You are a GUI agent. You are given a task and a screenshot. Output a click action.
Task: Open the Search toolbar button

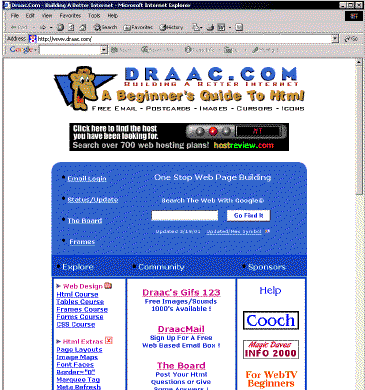(105, 27)
